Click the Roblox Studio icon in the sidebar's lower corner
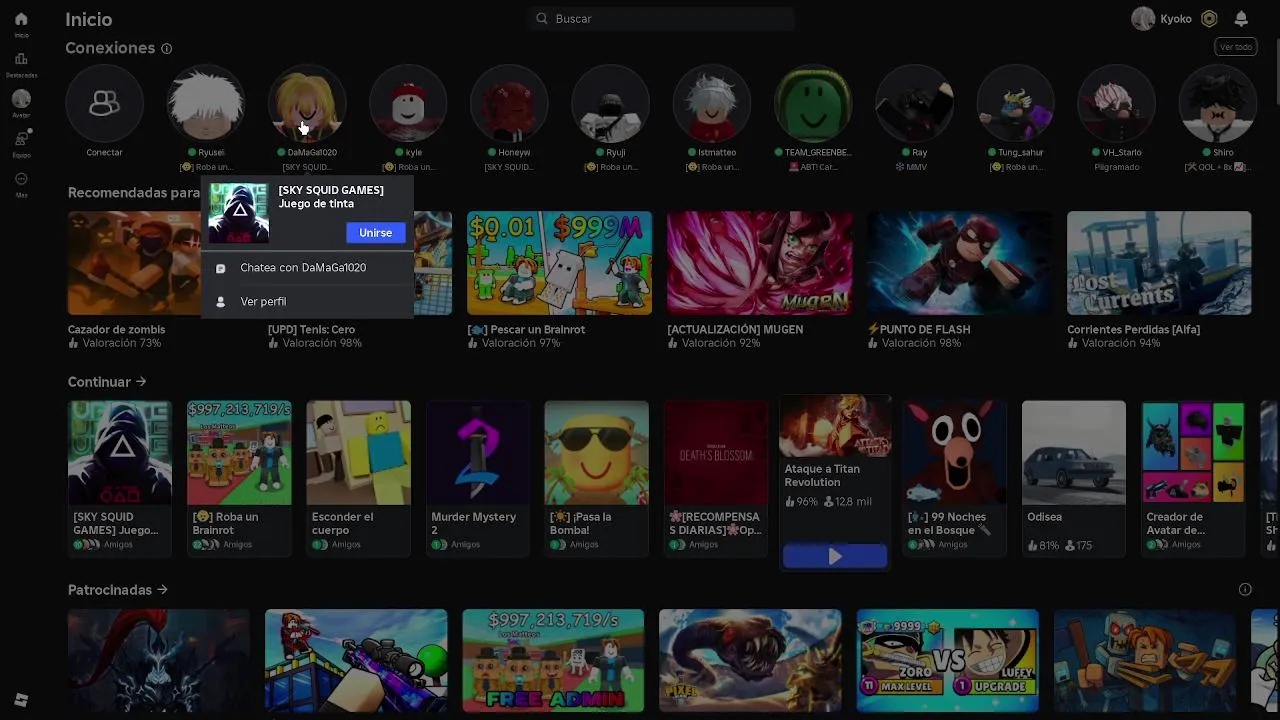 21,700
